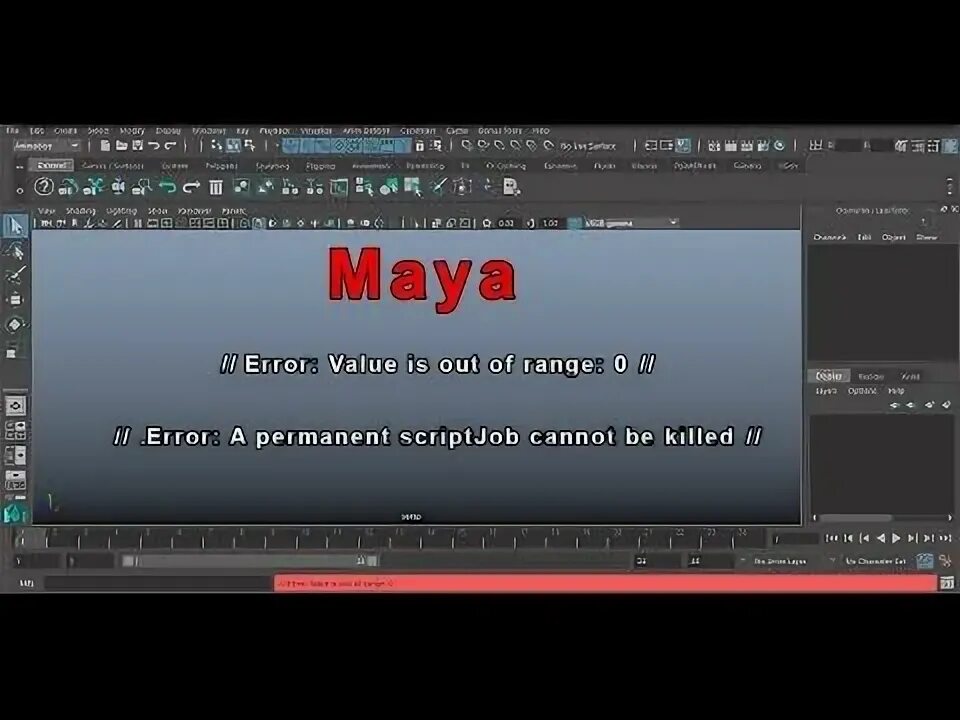Open the File menu
The image size is (960, 720).
12,130
